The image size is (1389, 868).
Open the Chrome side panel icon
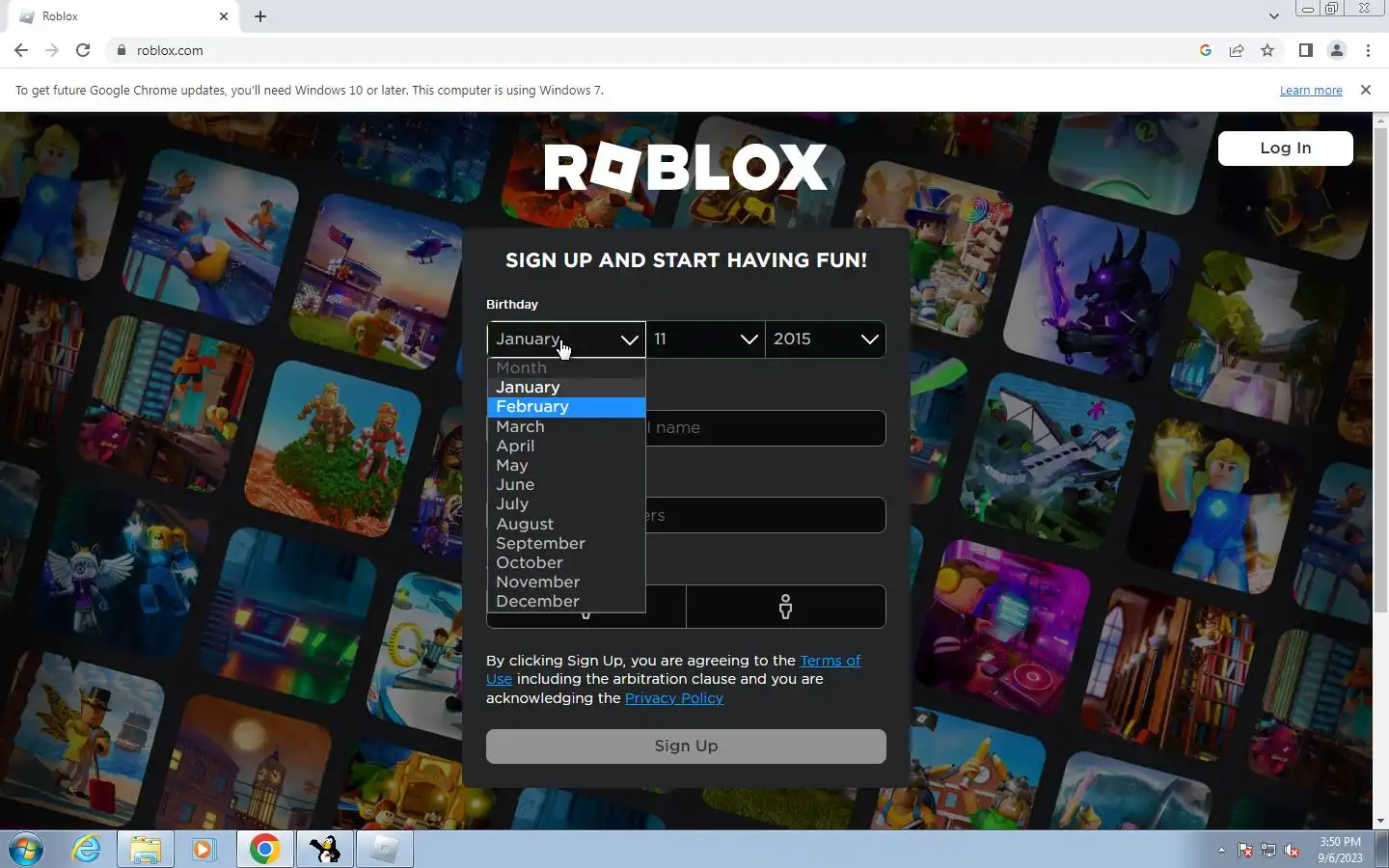click(1305, 50)
